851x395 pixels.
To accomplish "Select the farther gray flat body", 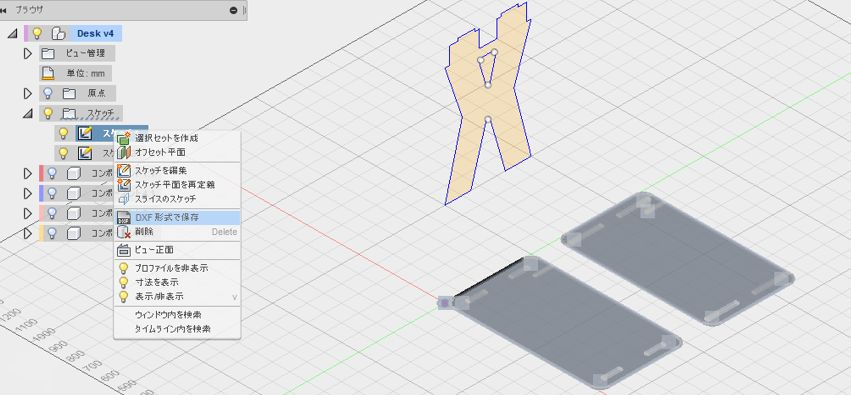I will pos(678,258).
